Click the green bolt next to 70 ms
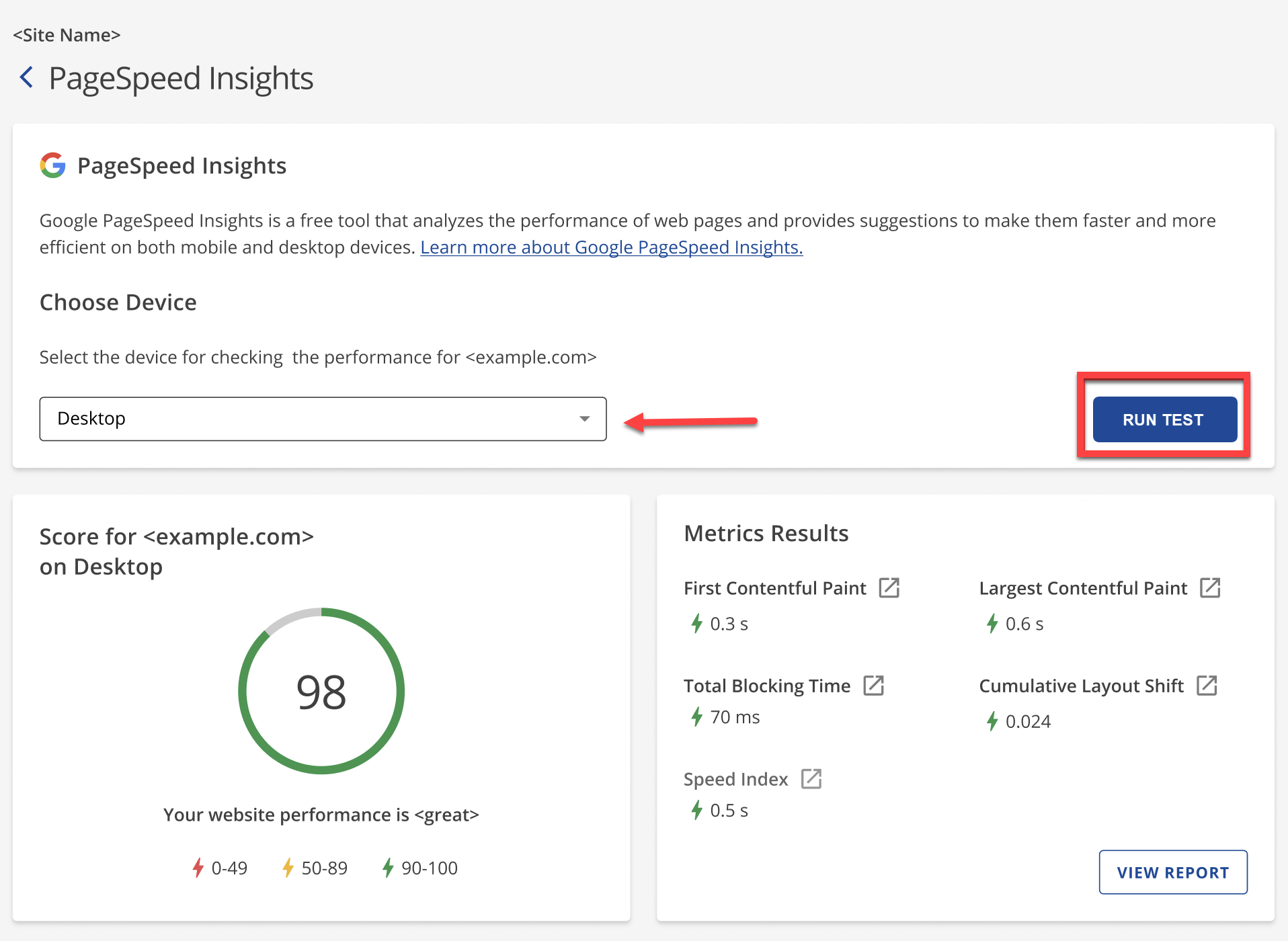This screenshot has width=1288, height=941. tap(696, 717)
